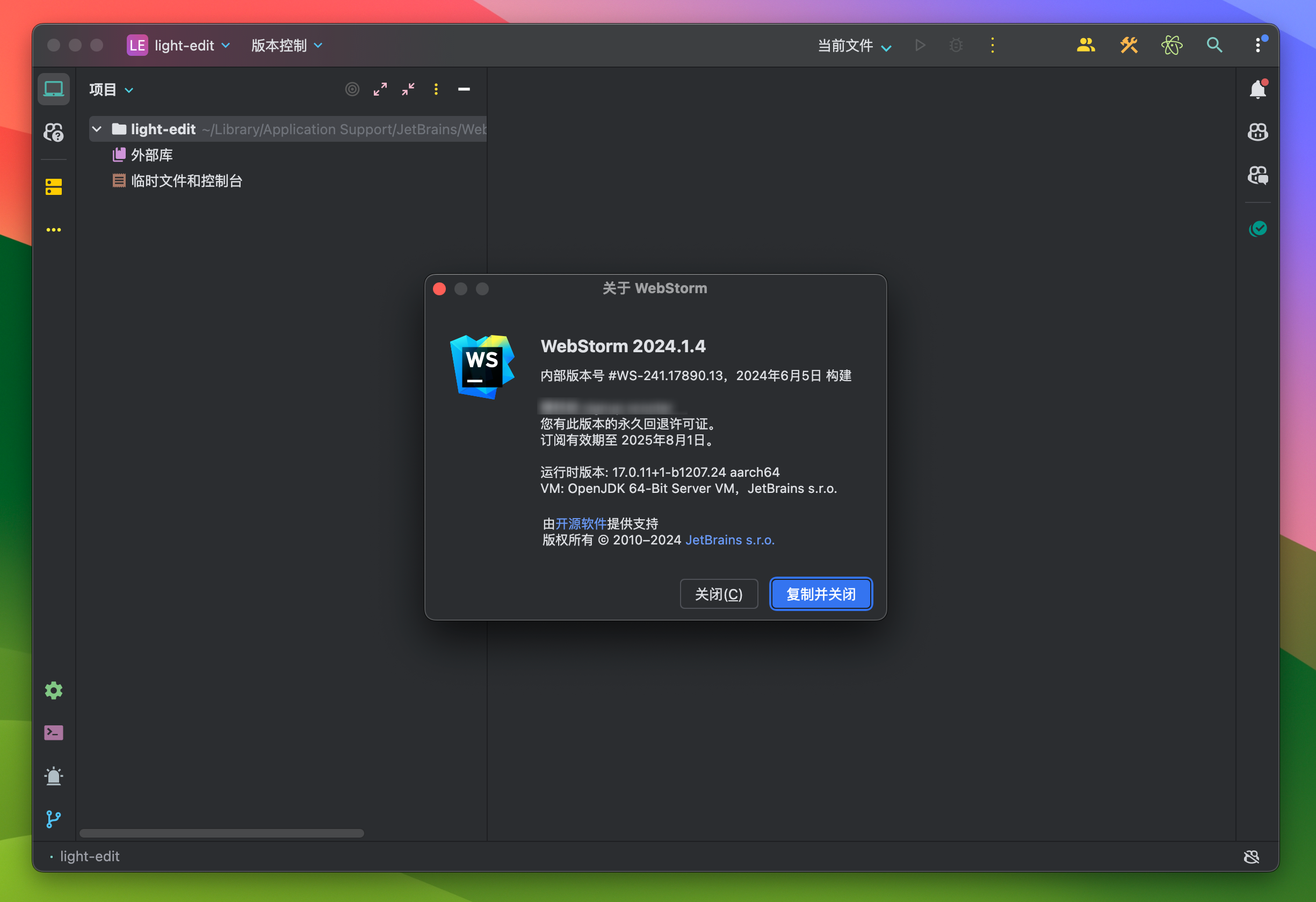Open the build tools hammer icon
Screen dimensions: 1316x902
(1129, 45)
